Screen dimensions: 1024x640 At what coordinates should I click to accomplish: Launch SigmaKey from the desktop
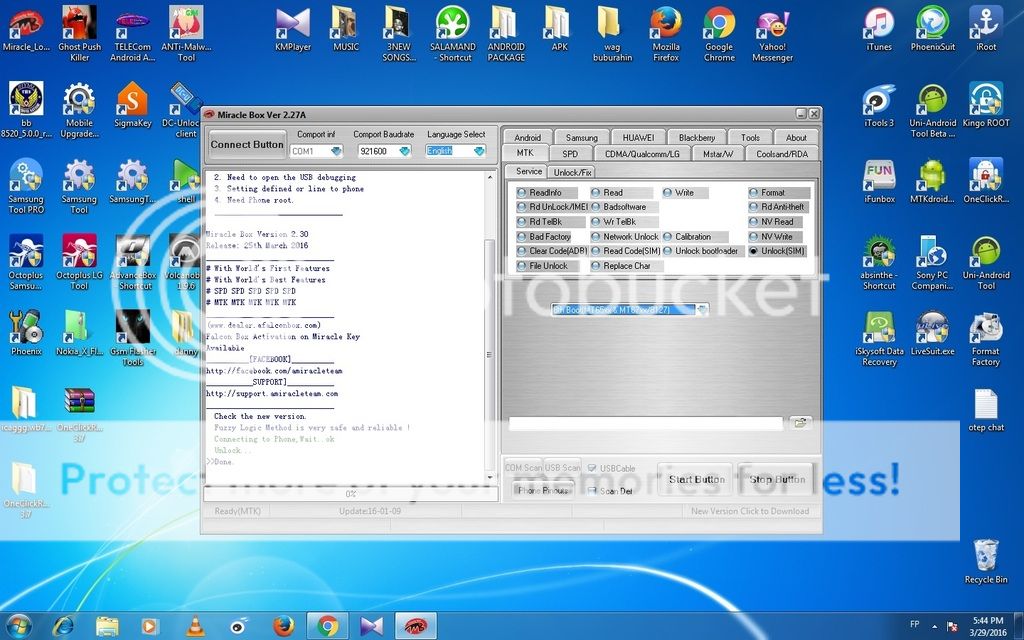point(132,102)
